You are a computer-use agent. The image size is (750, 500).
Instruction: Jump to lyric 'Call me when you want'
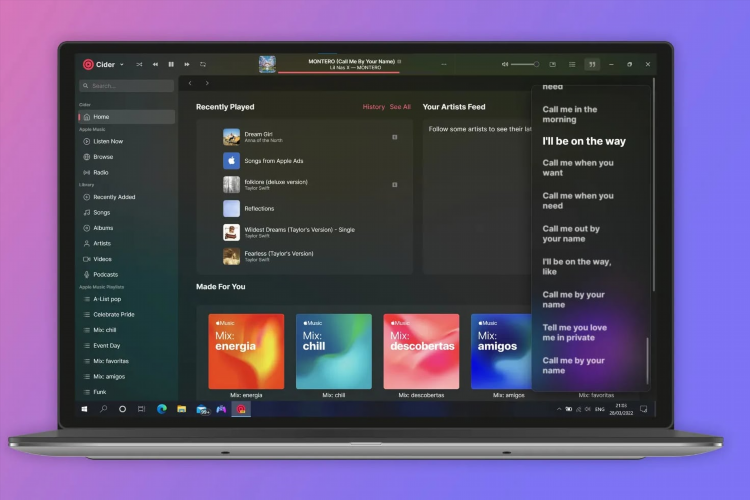click(x=578, y=168)
